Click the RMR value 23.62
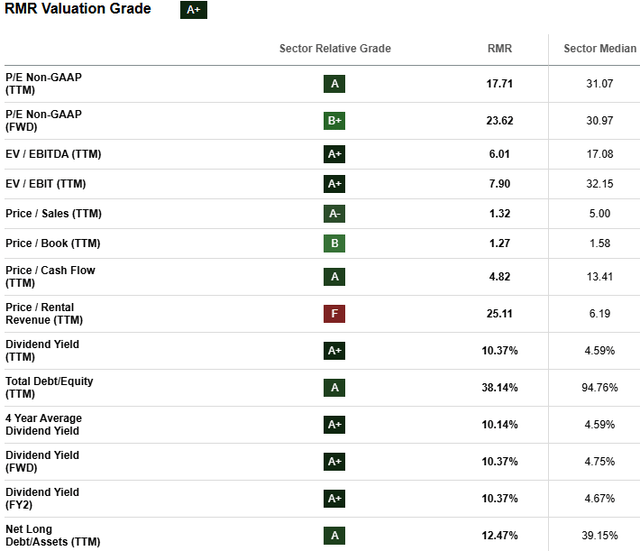Image resolution: width=640 pixels, height=551 pixels. (x=500, y=121)
